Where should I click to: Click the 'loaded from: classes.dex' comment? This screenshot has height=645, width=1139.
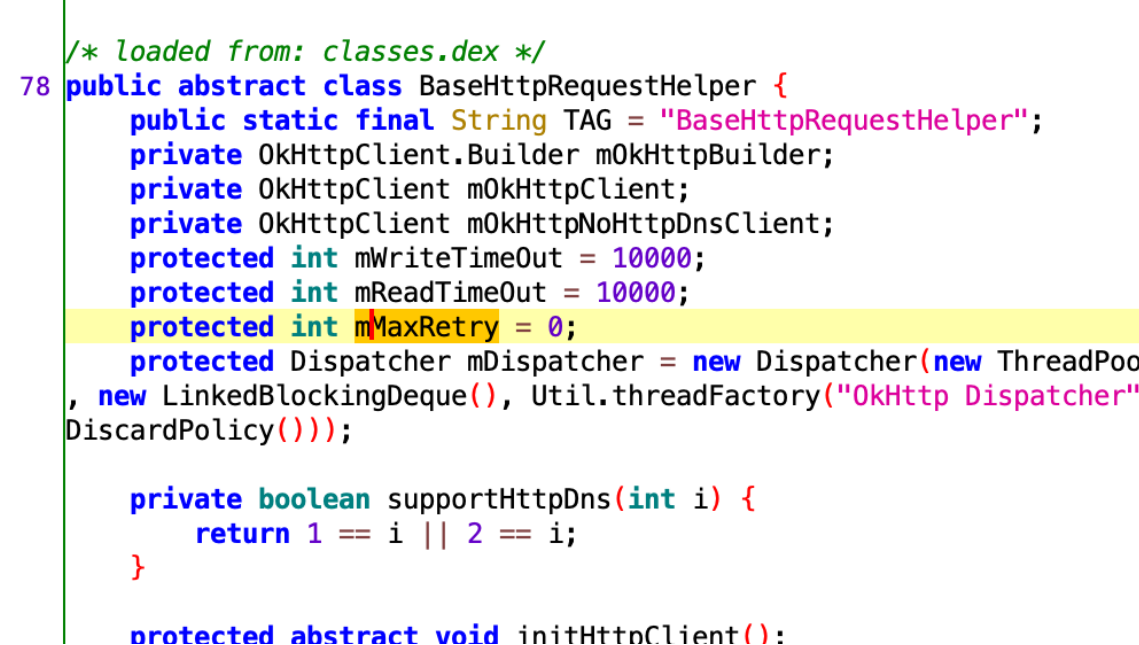305,52
